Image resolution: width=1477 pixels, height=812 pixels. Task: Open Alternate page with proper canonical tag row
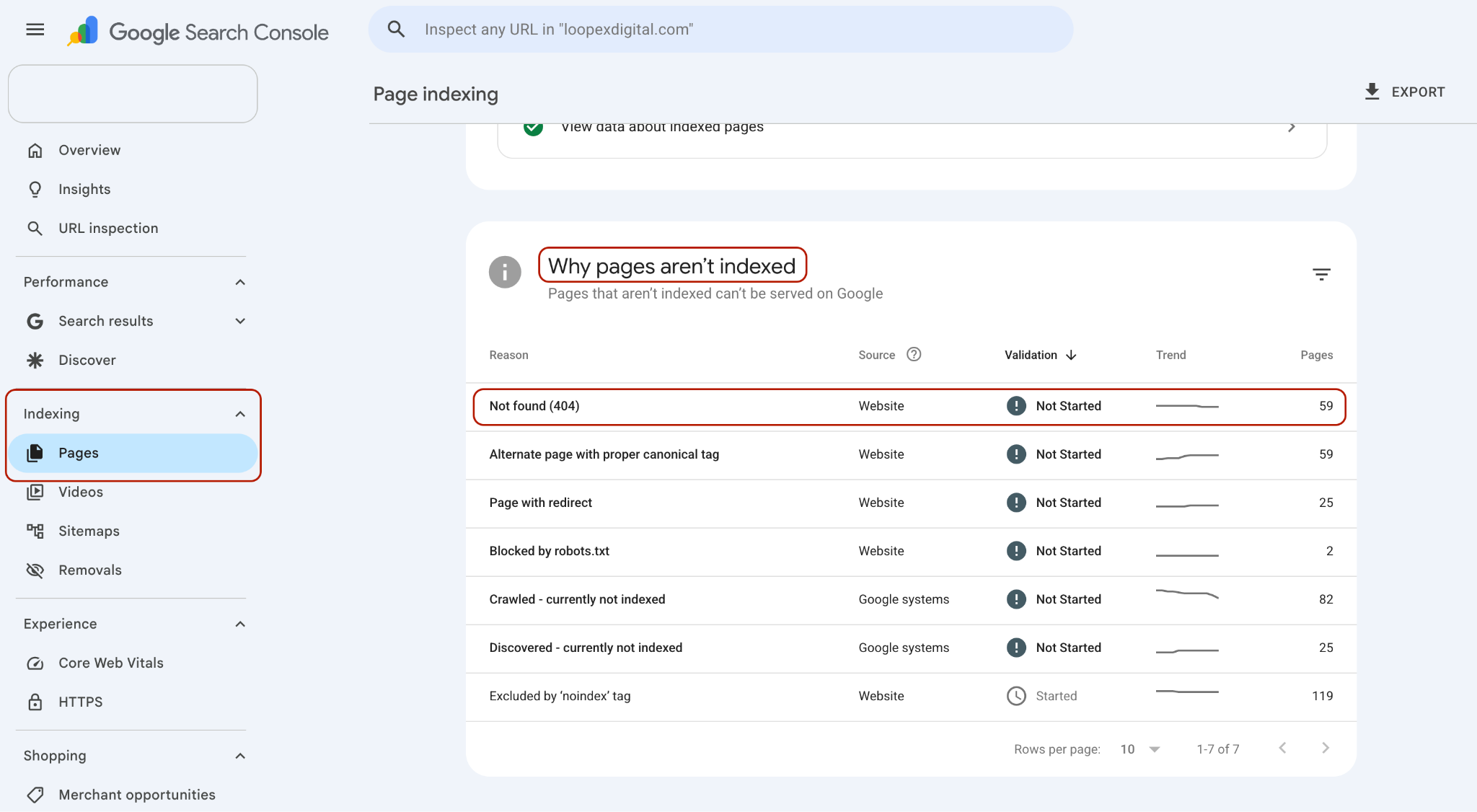click(x=911, y=454)
